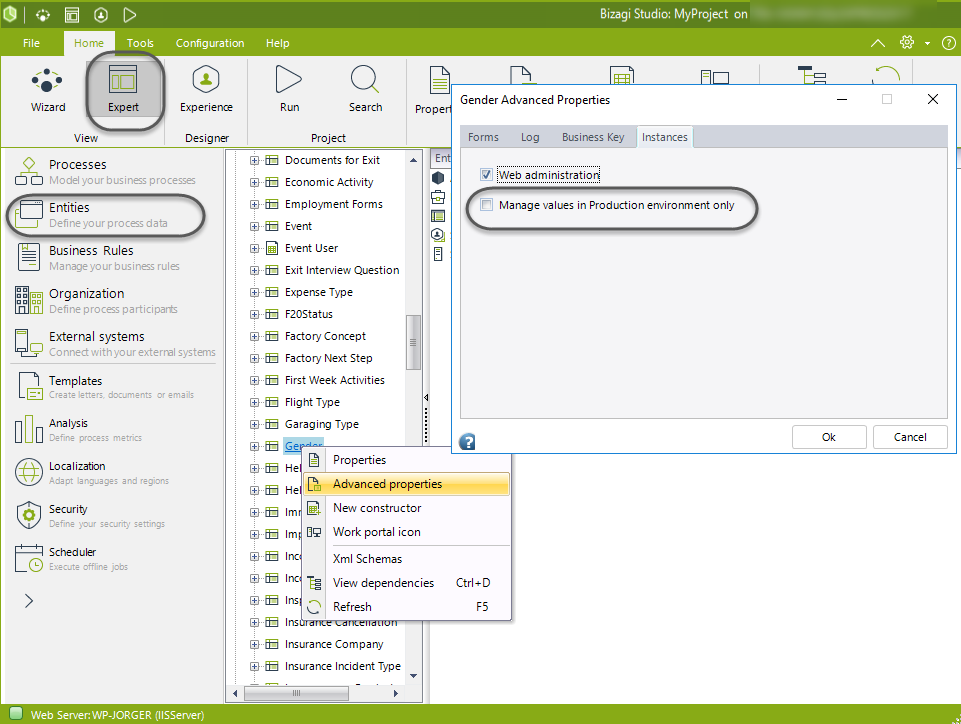Click the entity tree horizontal scrollbar
This screenshot has height=724, width=961.
[x=297, y=693]
